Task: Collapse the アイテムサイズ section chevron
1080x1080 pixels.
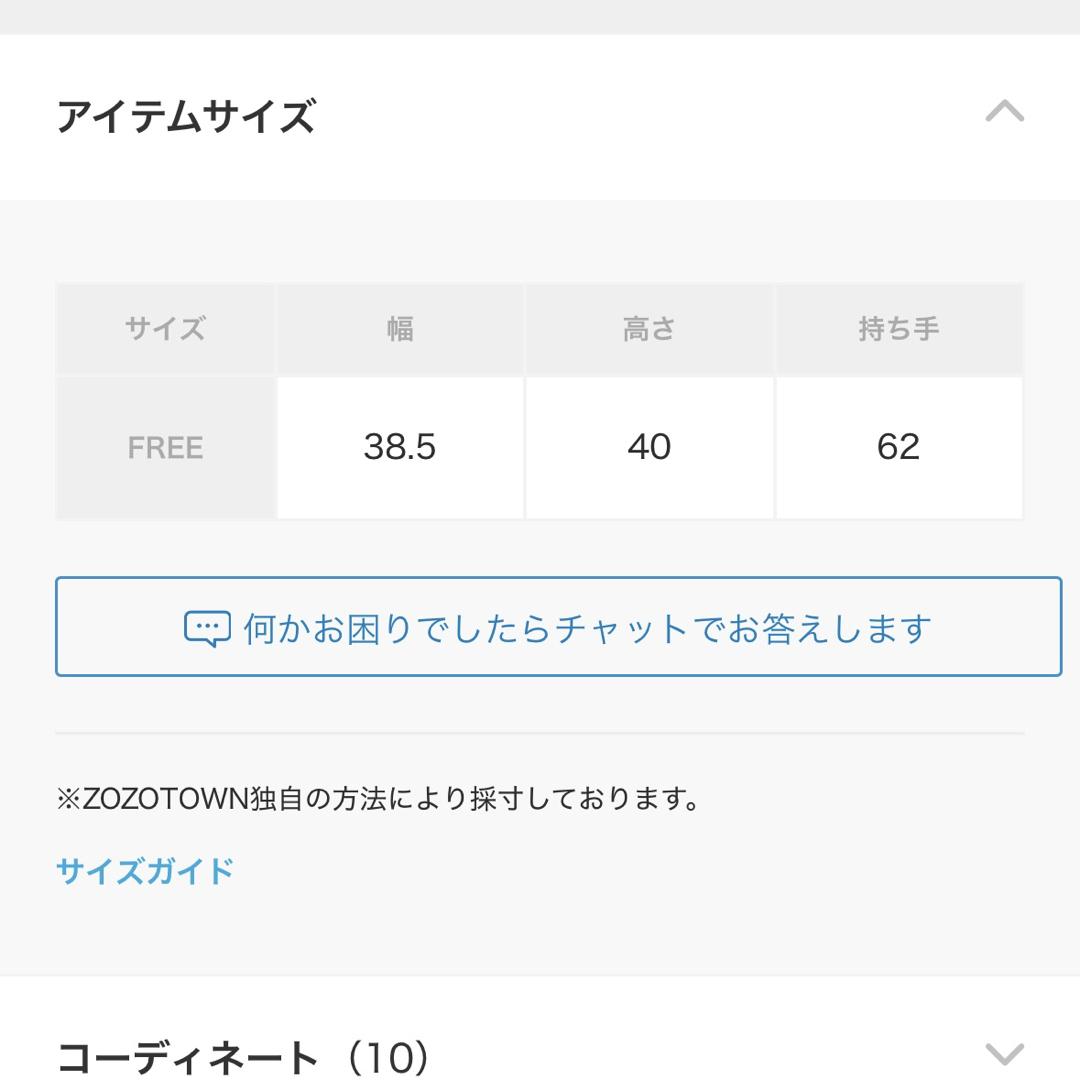Action: (x=1004, y=112)
